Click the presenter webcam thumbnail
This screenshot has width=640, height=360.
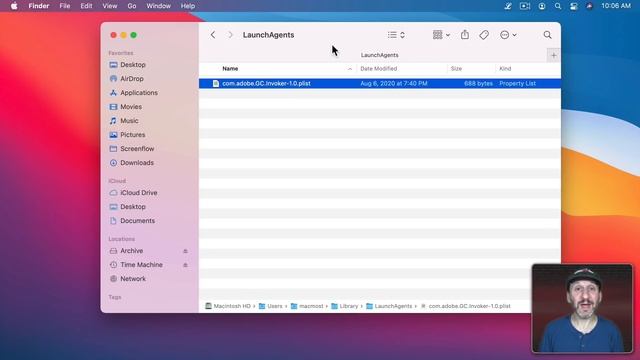[x=582, y=308]
